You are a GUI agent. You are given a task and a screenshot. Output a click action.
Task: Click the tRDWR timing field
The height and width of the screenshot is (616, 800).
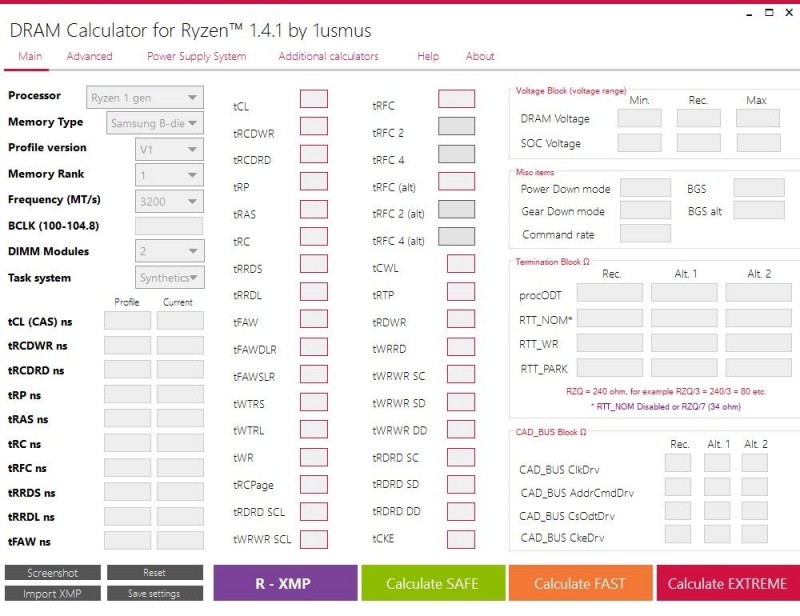(461, 319)
